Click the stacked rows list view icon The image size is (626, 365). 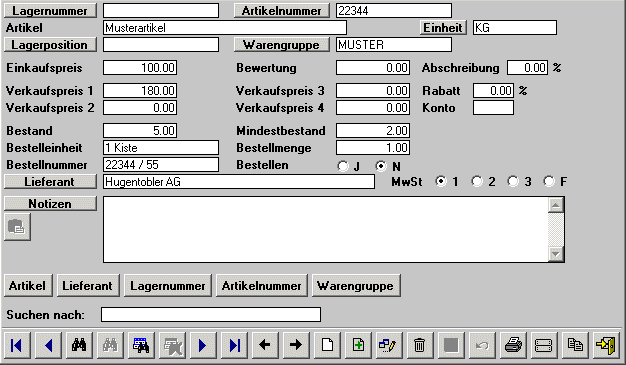click(544, 345)
